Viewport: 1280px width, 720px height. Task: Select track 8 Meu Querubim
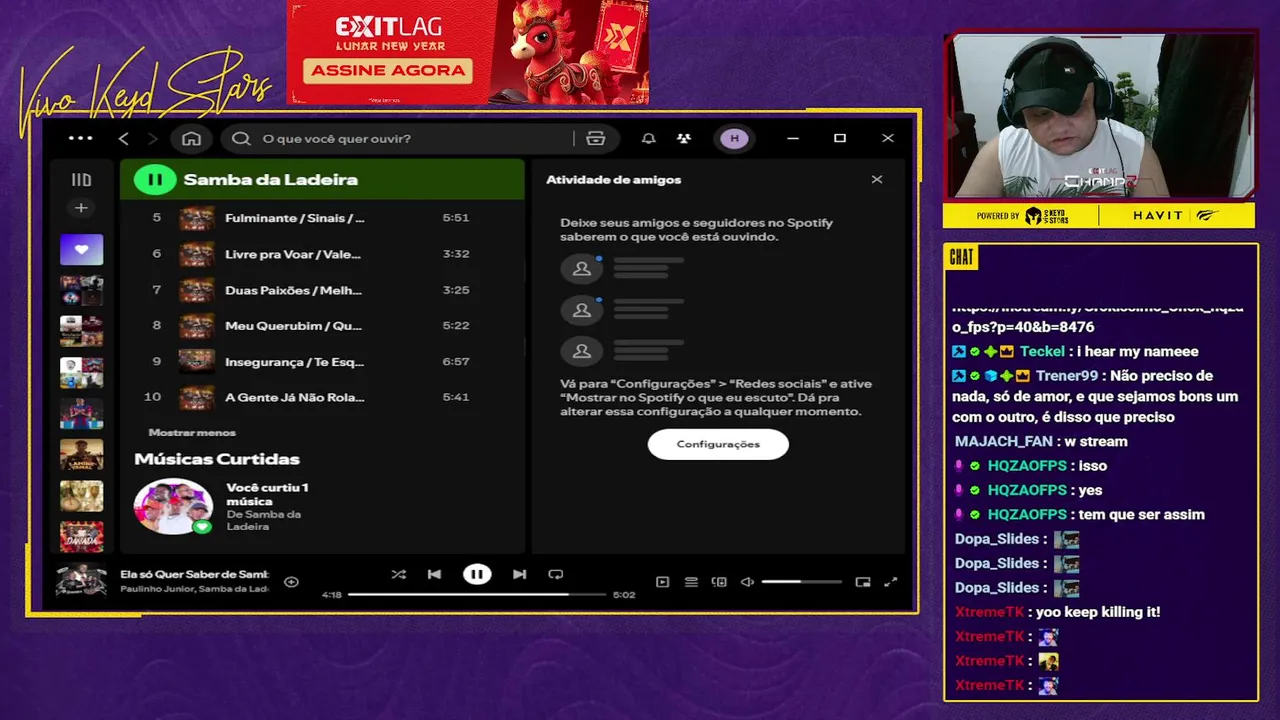pos(322,326)
